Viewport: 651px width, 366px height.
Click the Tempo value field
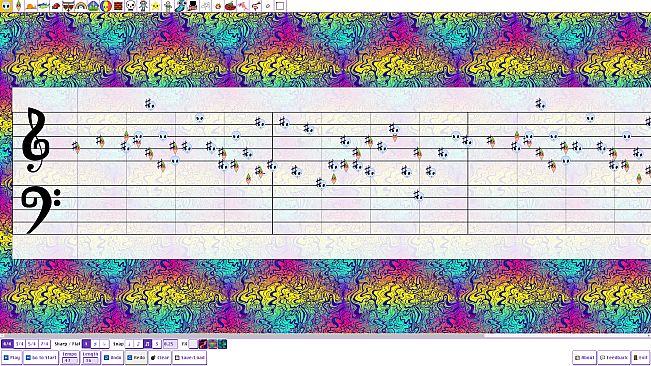coord(70,361)
